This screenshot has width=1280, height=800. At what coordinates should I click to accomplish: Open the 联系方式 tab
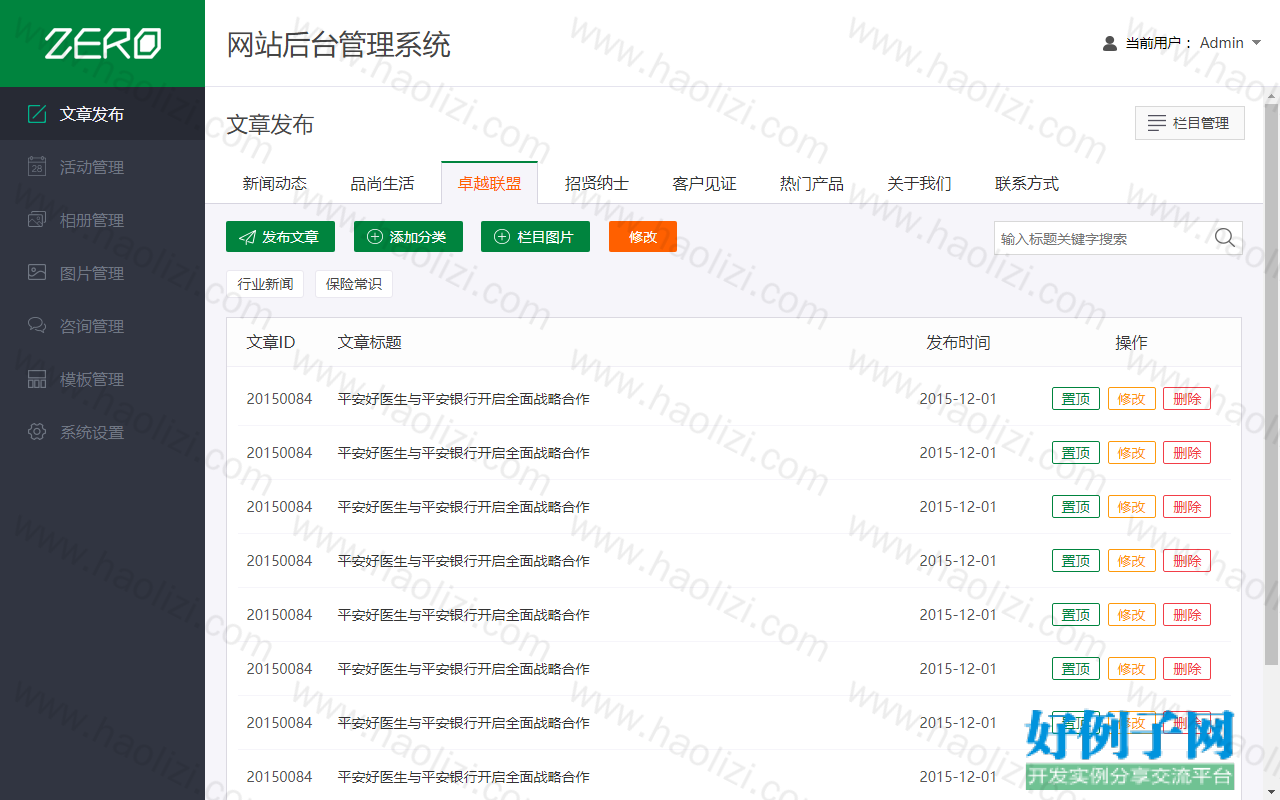[x=1027, y=183]
